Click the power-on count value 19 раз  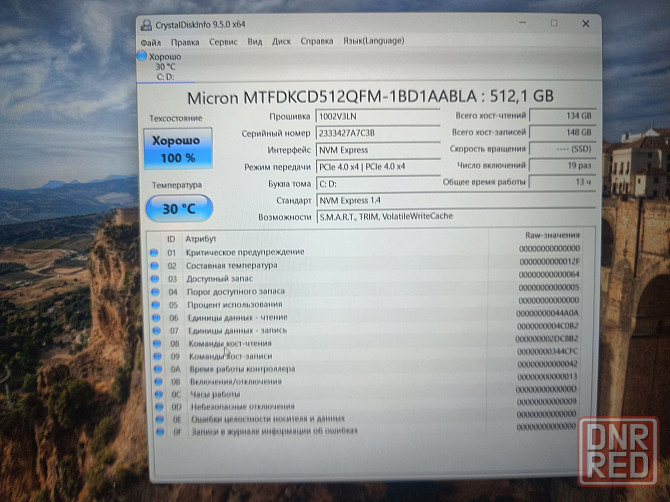point(562,165)
